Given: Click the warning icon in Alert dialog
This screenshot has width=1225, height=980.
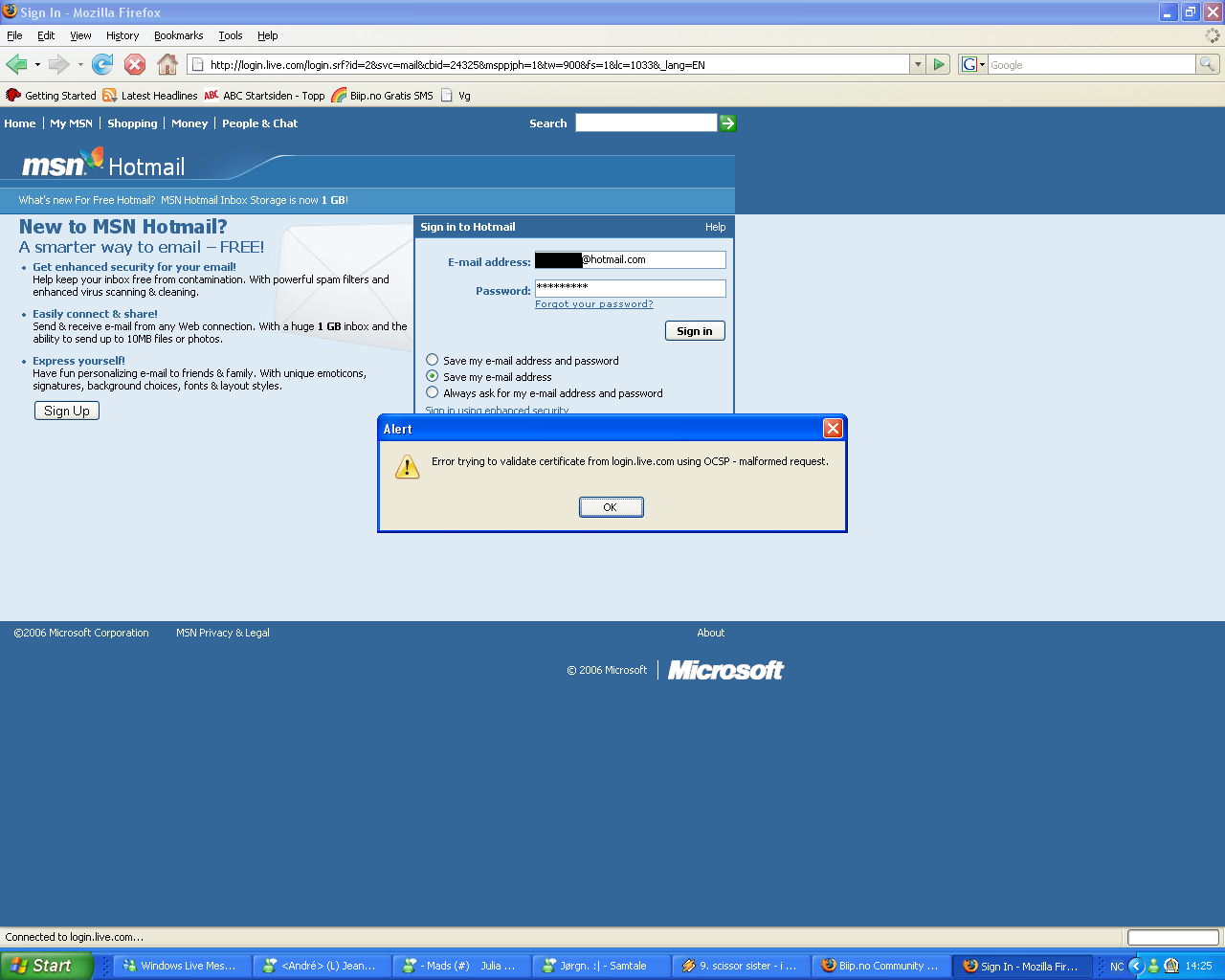Looking at the screenshot, I should pyautogui.click(x=408, y=466).
